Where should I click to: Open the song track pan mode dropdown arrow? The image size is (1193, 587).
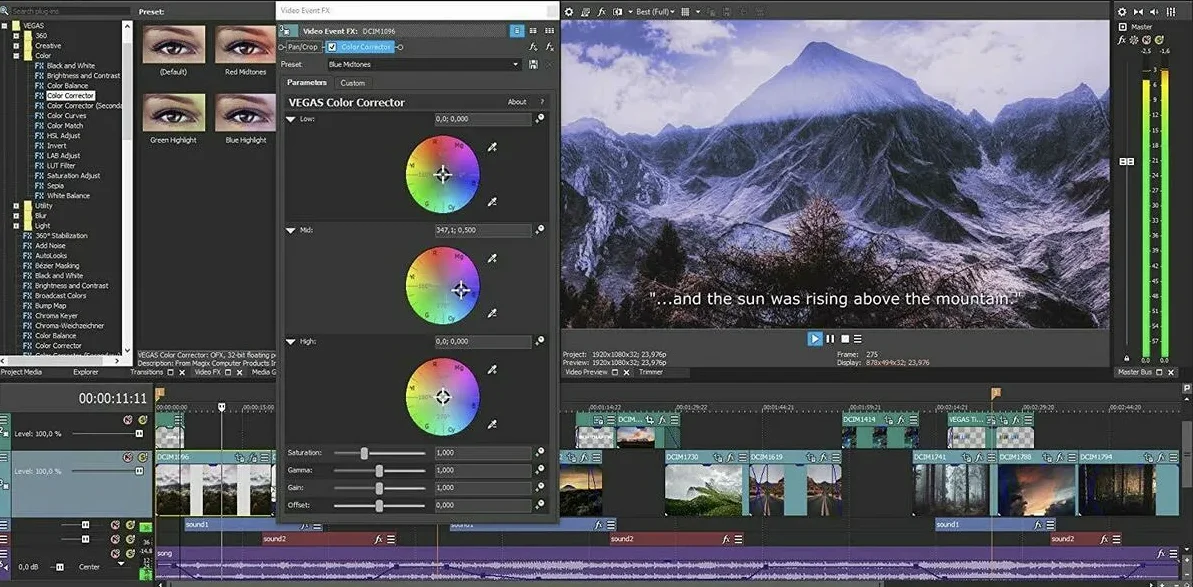pyautogui.click(x=121, y=565)
